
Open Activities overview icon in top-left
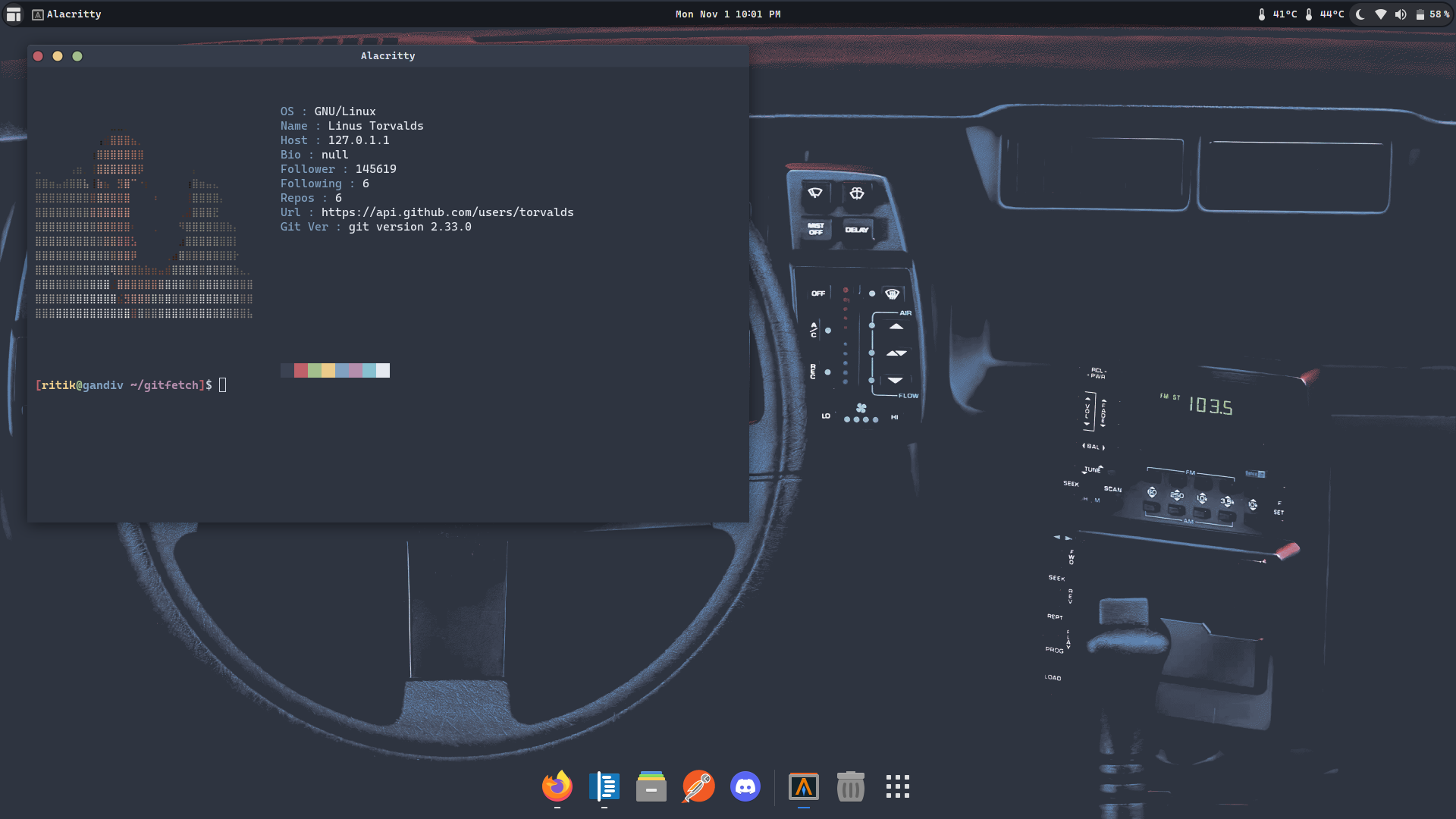[x=14, y=14]
